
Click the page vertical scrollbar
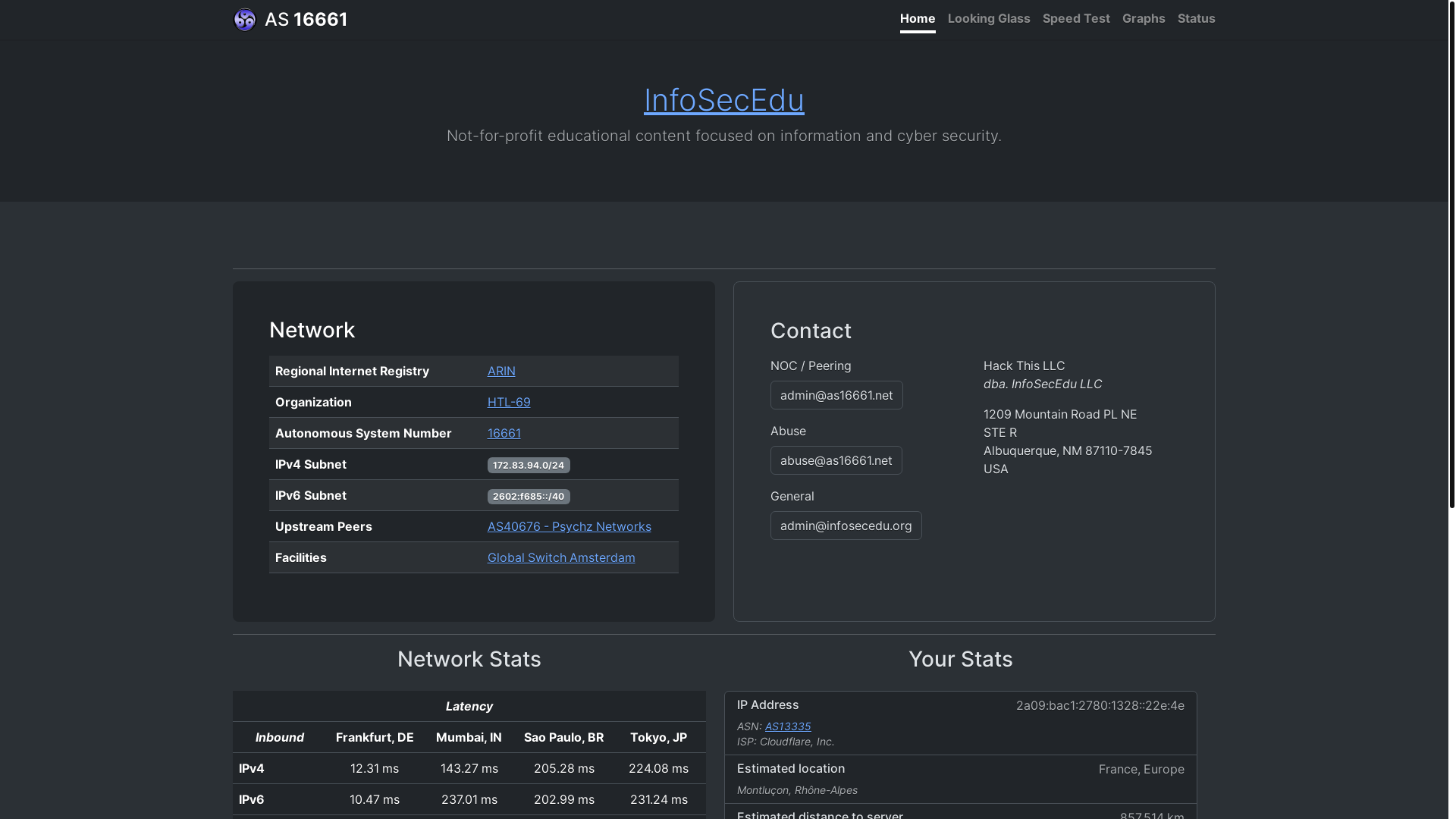tap(1451, 254)
